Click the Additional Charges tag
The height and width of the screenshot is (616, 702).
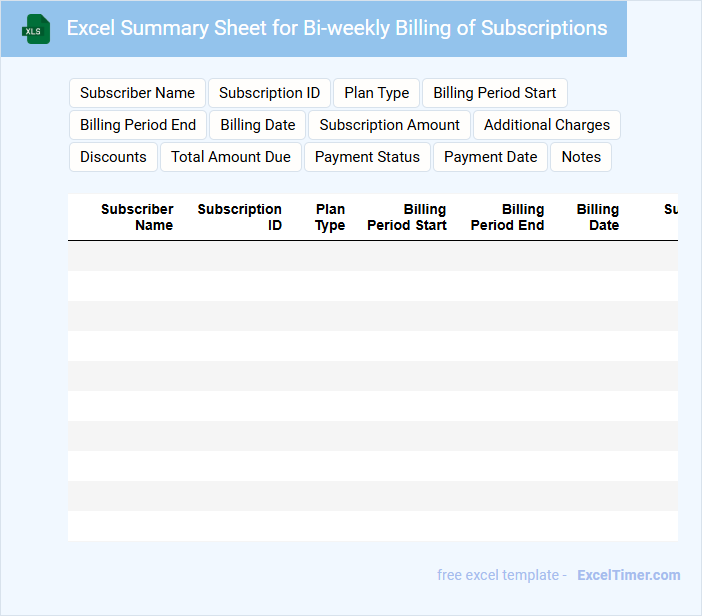(546, 125)
